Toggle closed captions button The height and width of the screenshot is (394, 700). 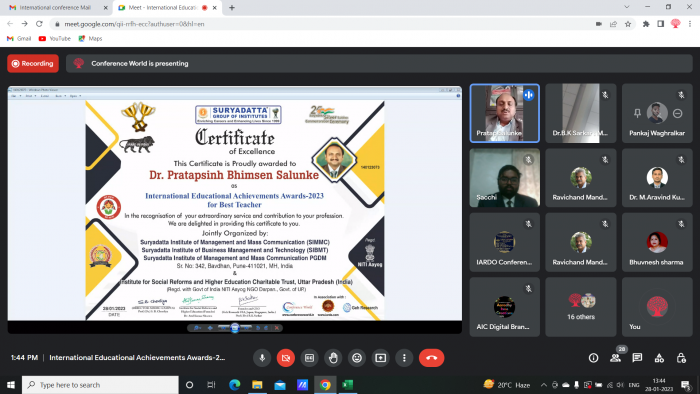click(309, 358)
